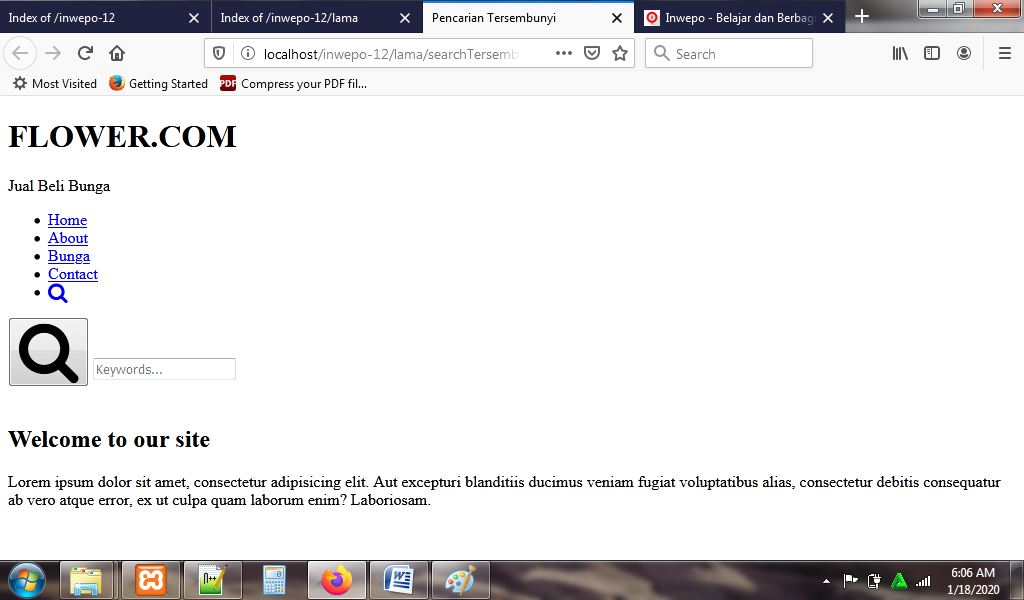
Task: Click green A tray icon
Action: coord(899,580)
